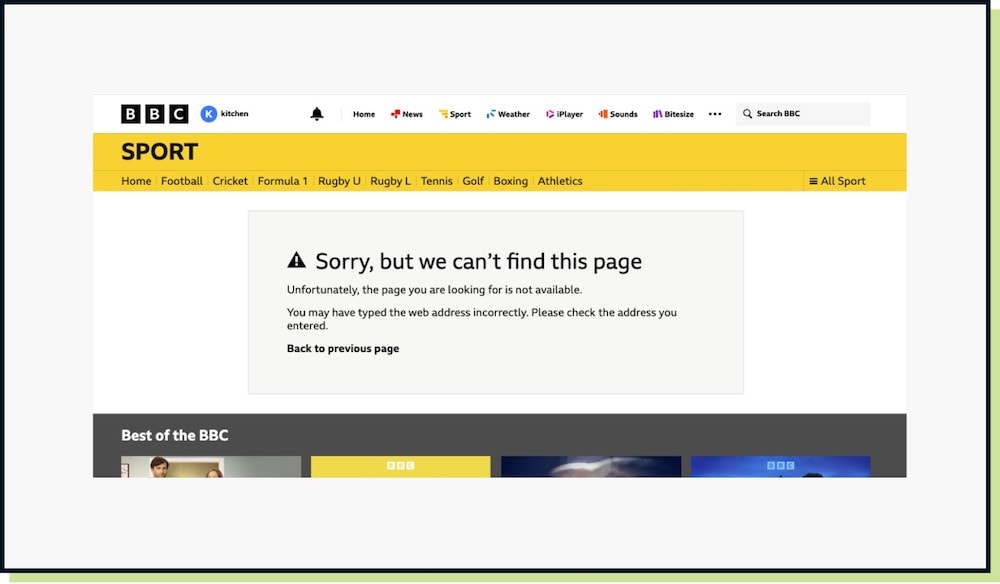Click the pink iPlayer icon
The width and height of the screenshot is (1000, 584).
pyautogui.click(x=550, y=113)
